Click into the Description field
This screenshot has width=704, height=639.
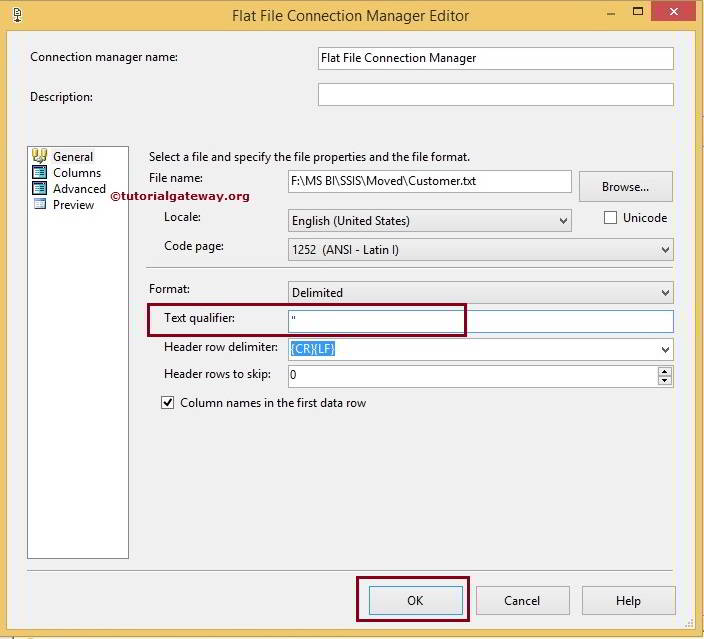pos(496,95)
